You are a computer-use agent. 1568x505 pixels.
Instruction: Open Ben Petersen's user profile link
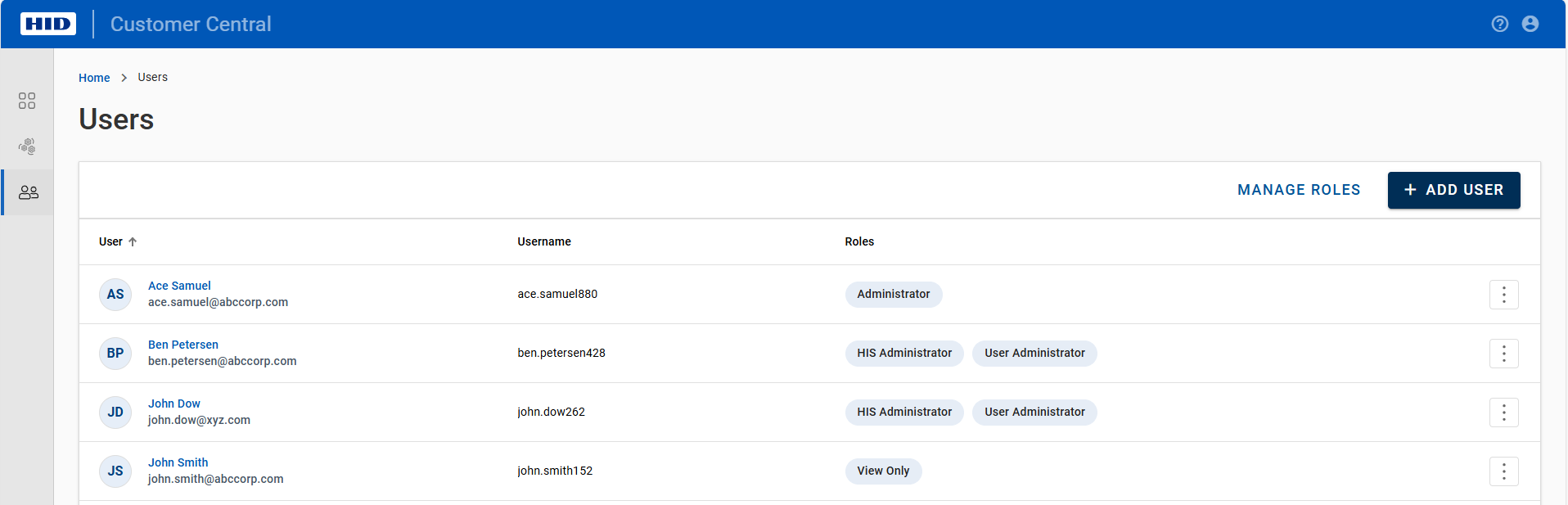pyautogui.click(x=182, y=345)
